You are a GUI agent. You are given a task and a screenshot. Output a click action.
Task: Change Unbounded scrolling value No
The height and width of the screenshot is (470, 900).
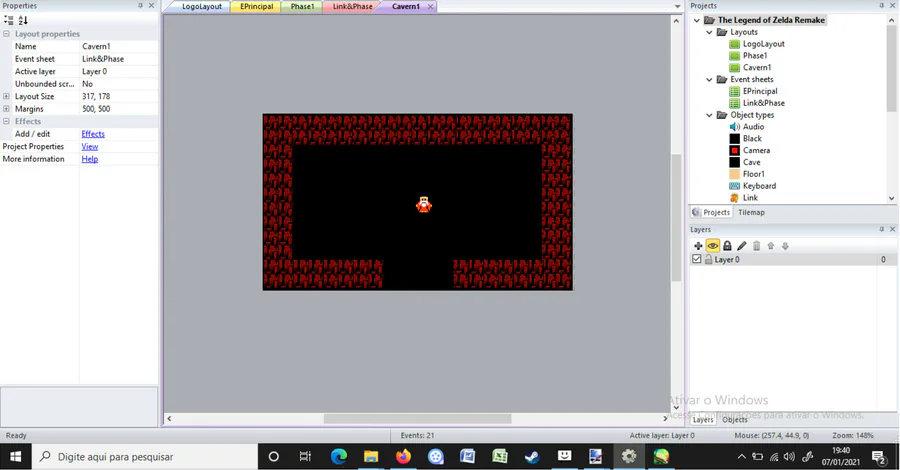pos(119,84)
